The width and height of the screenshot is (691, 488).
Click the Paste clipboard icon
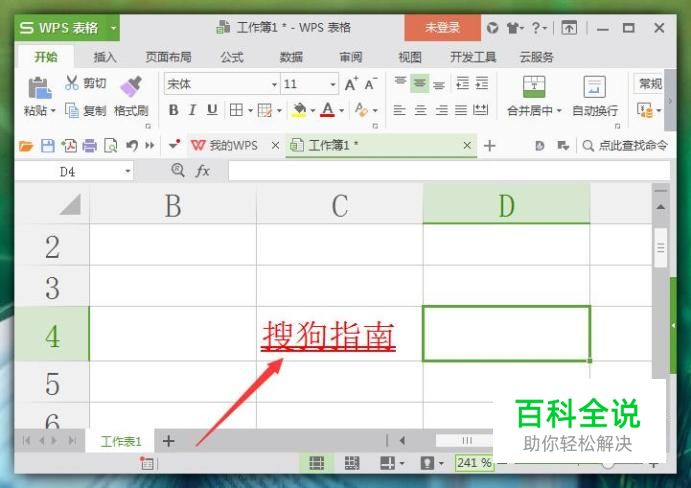[x=40, y=87]
